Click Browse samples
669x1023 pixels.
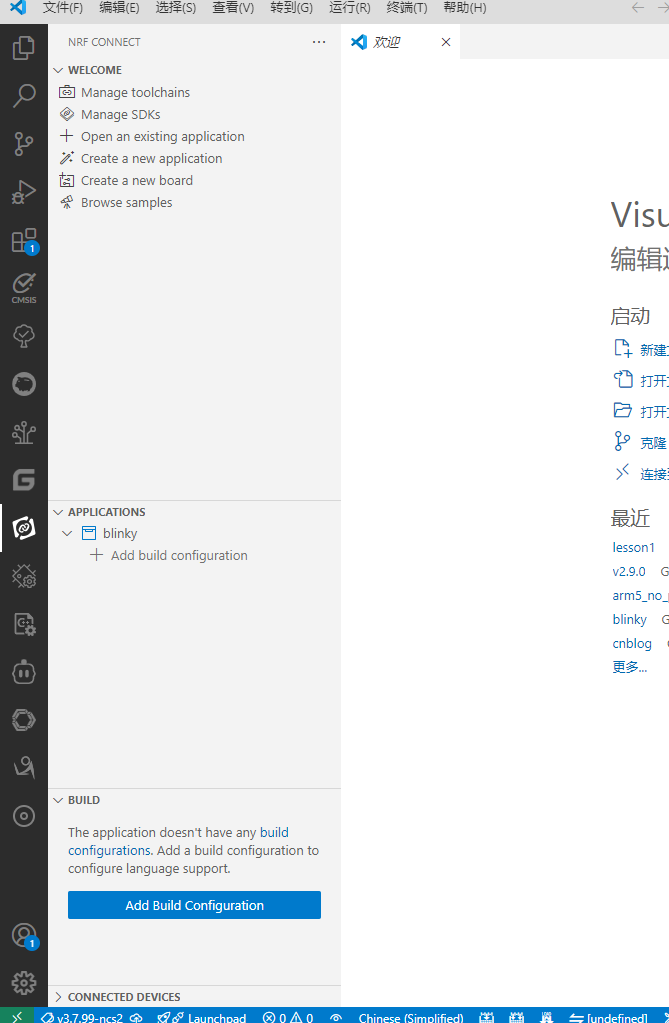(x=127, y=202)
